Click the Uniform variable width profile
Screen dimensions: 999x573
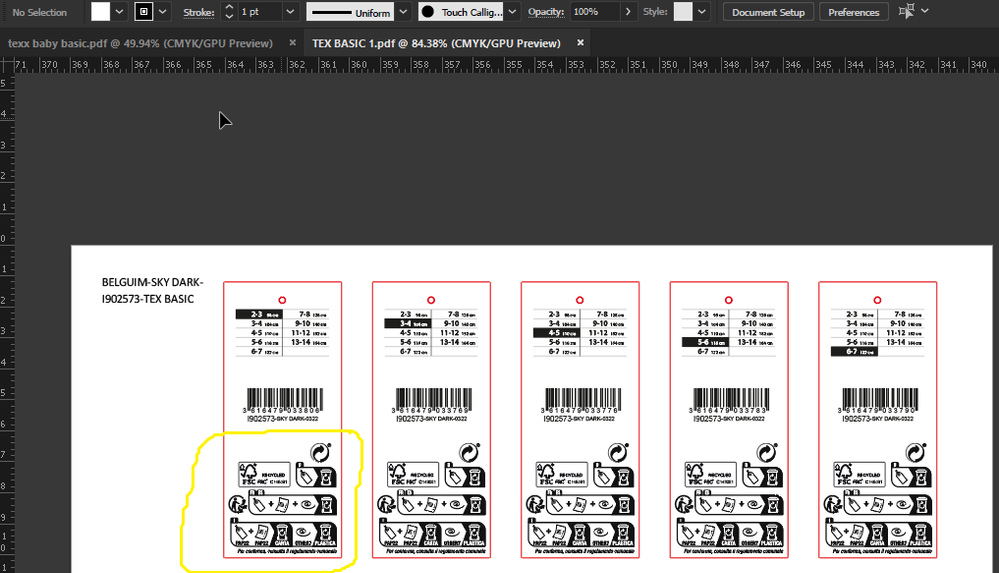pyautogui.click(x=350, y=12)
